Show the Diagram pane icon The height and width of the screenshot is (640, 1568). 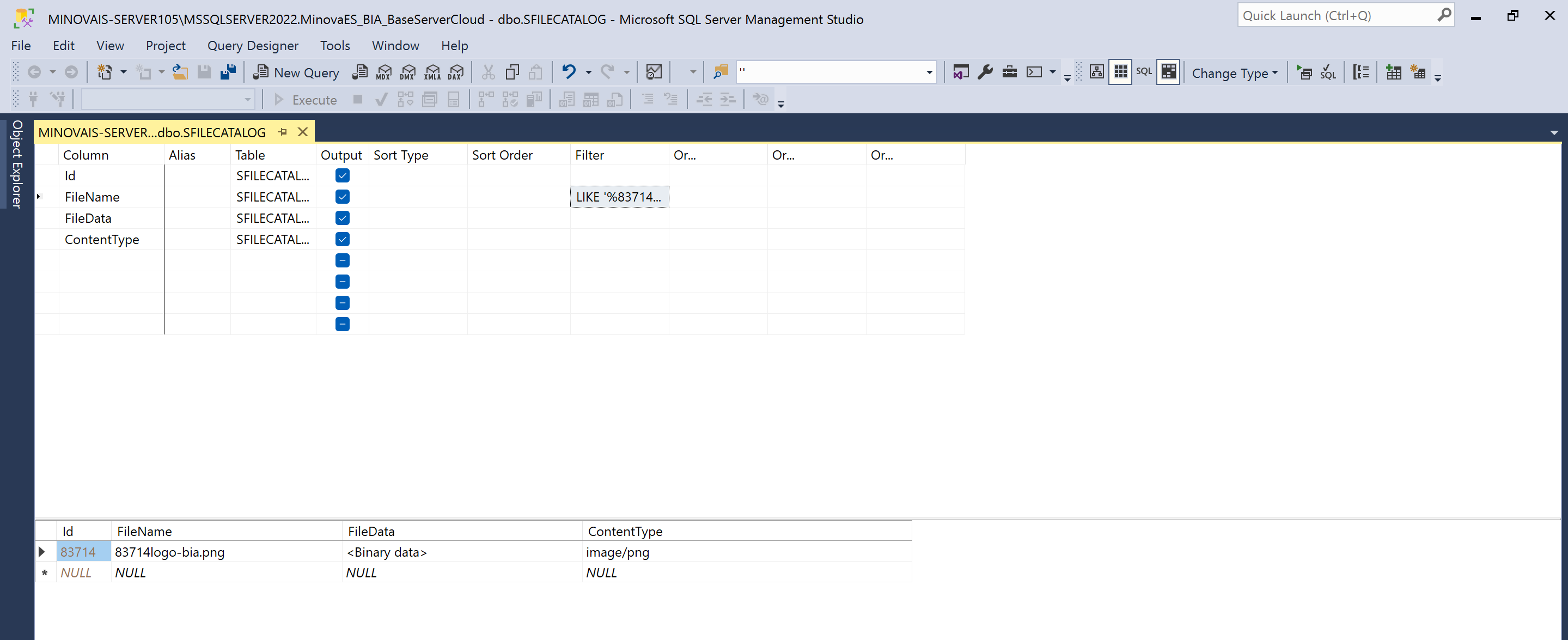1096,72
